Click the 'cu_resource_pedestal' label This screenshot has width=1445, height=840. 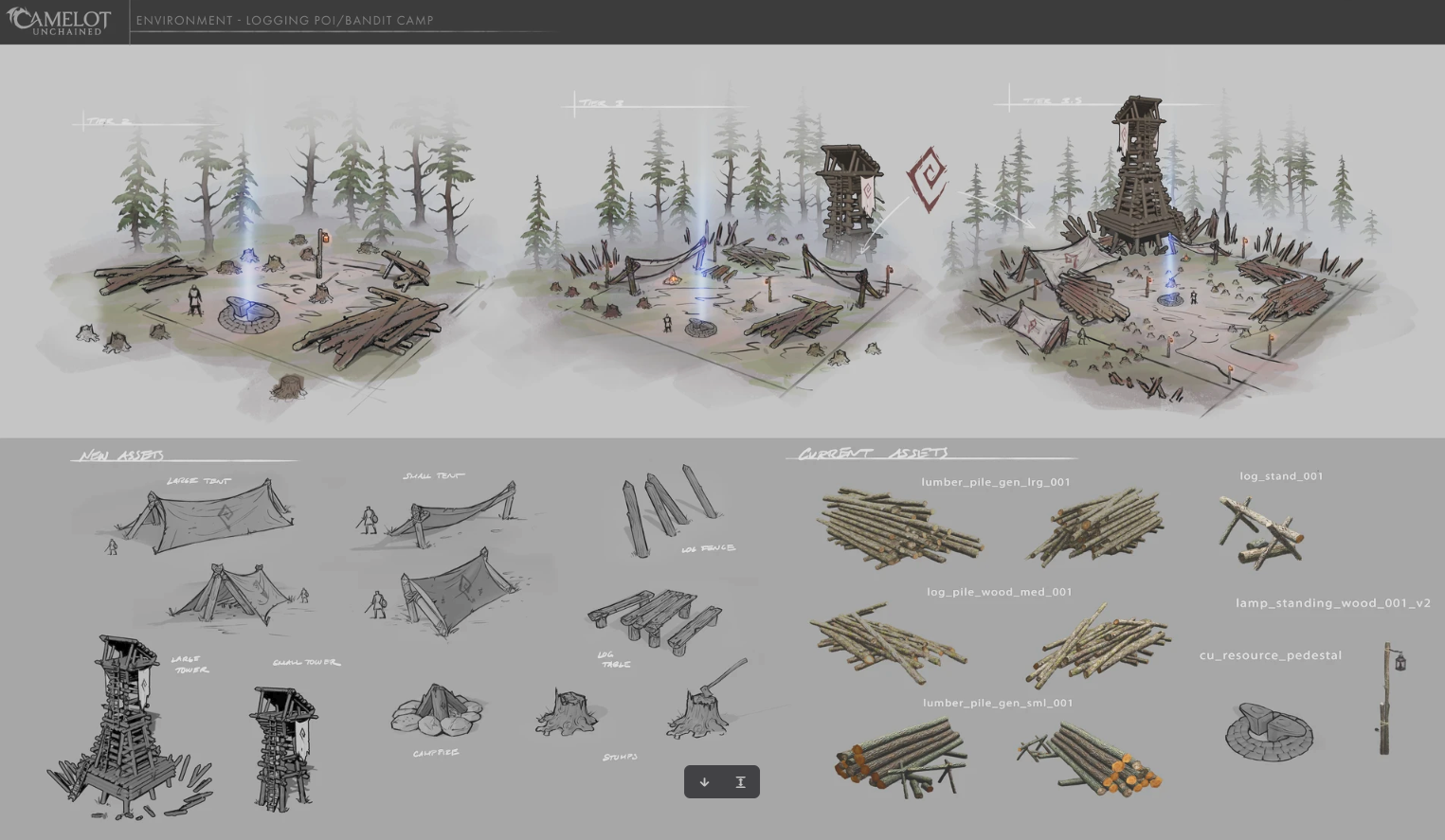tap(1271, 655)
